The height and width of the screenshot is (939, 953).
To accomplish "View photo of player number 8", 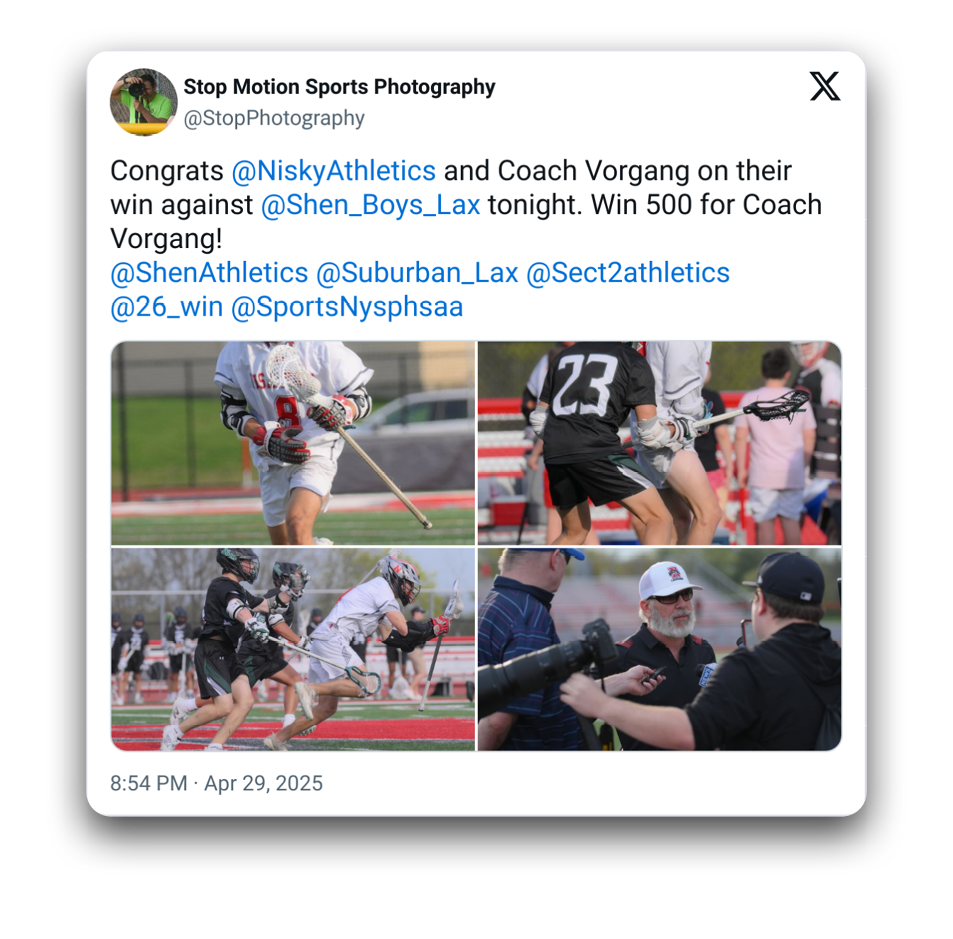I will tap(293, 443).
